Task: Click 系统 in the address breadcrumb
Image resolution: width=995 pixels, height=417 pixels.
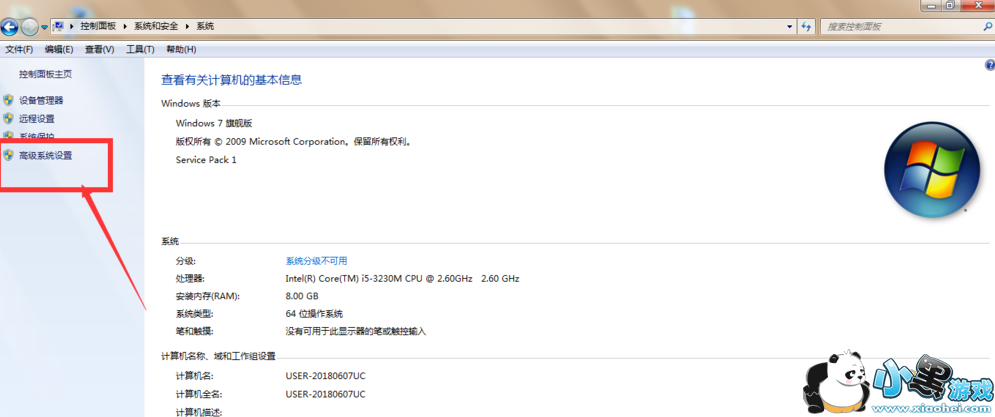Action: pos(205,26)
